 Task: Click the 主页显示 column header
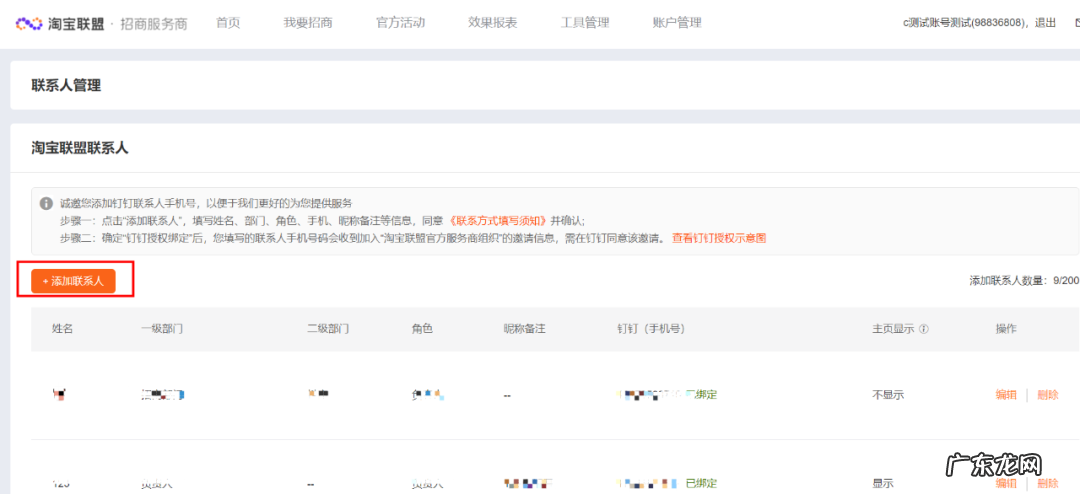coord(893,329)
